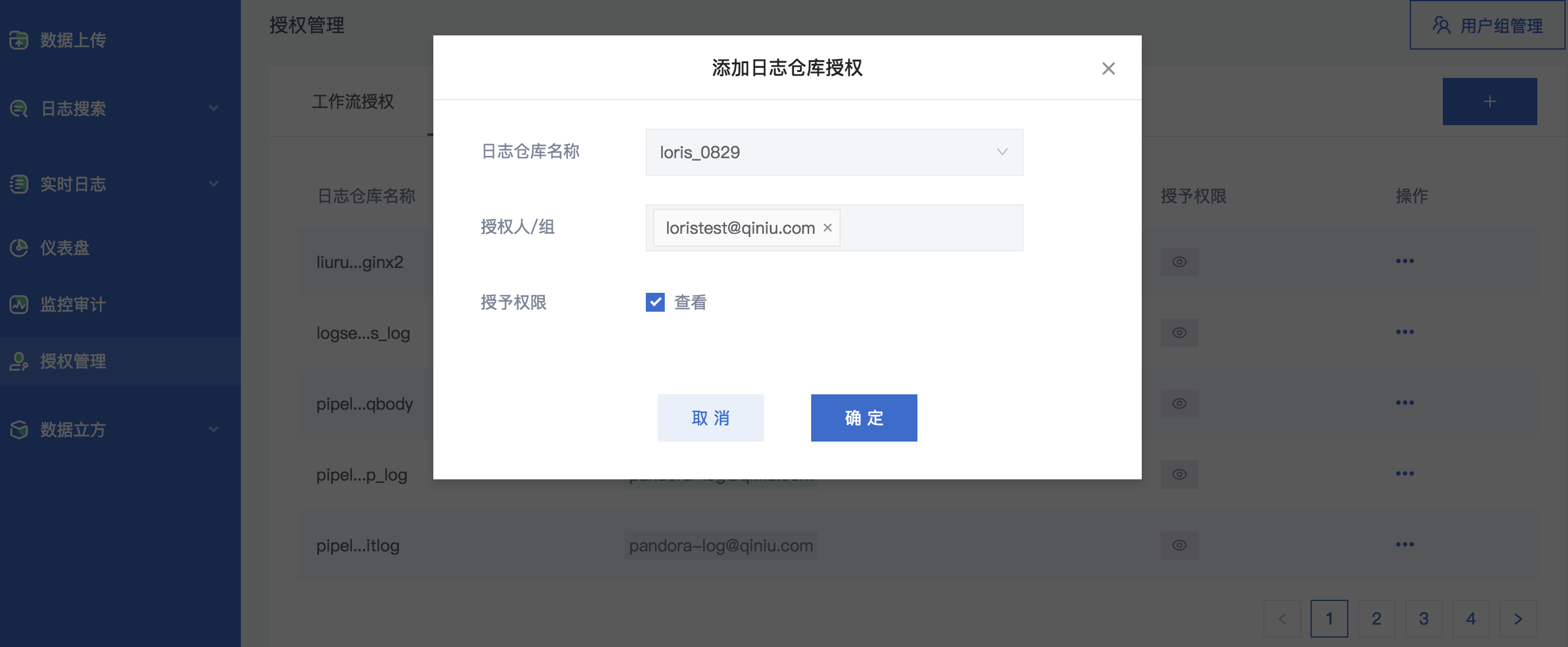This screenshot has width=1568, height=647.
Task: Open actions menu for liuru...ginx2 row
Action: point(1405,261)
